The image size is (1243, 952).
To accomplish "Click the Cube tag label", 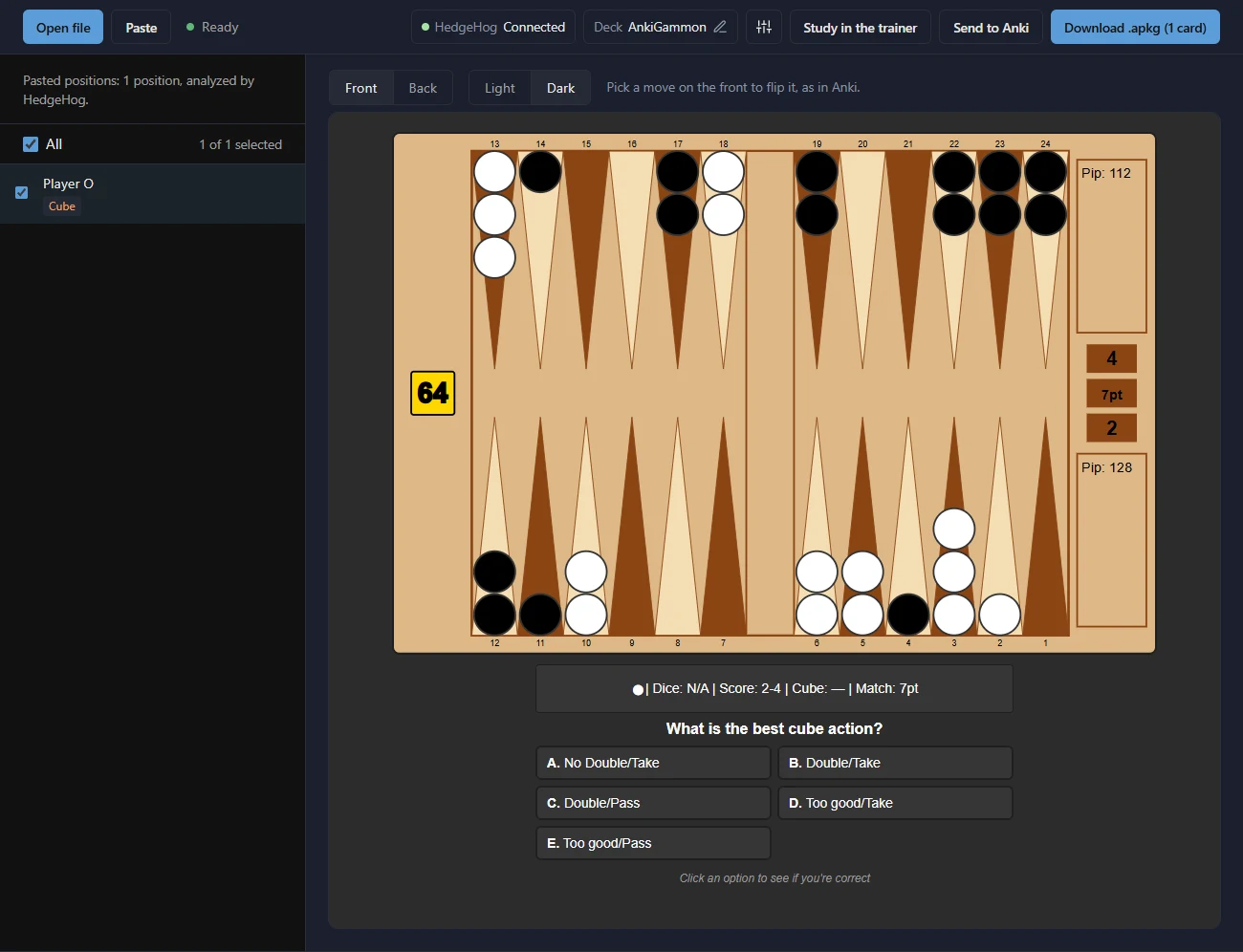I will [62, 206].
